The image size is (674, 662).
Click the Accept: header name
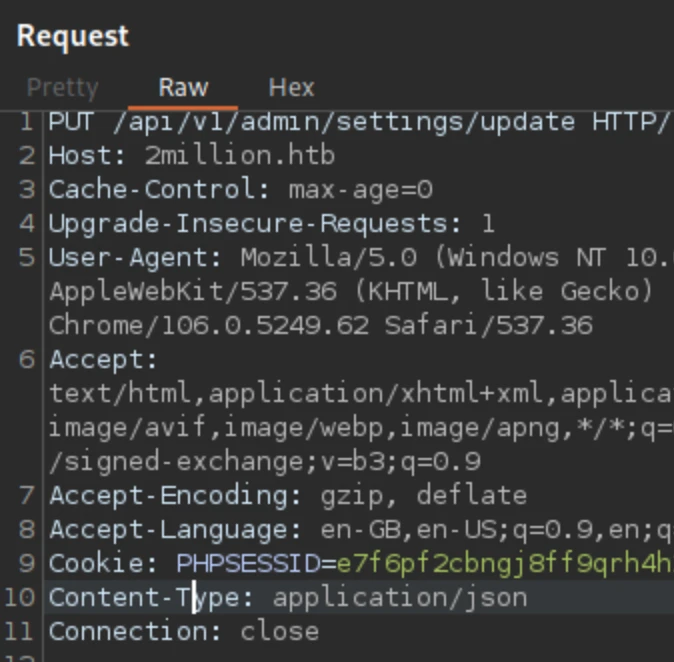pyautogui.click(x=103, y=359)
